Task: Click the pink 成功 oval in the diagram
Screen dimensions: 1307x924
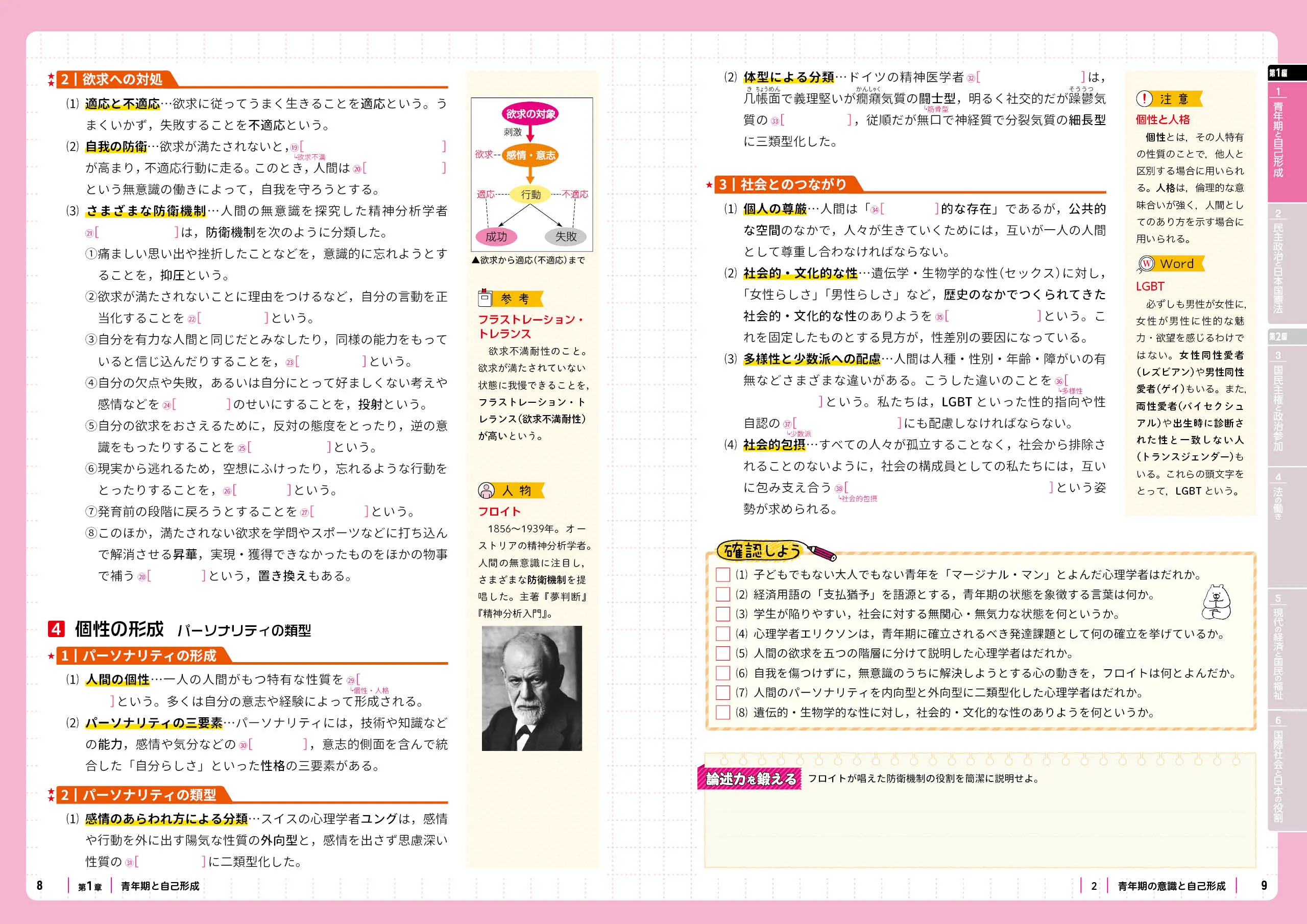Action: [495, 236]
